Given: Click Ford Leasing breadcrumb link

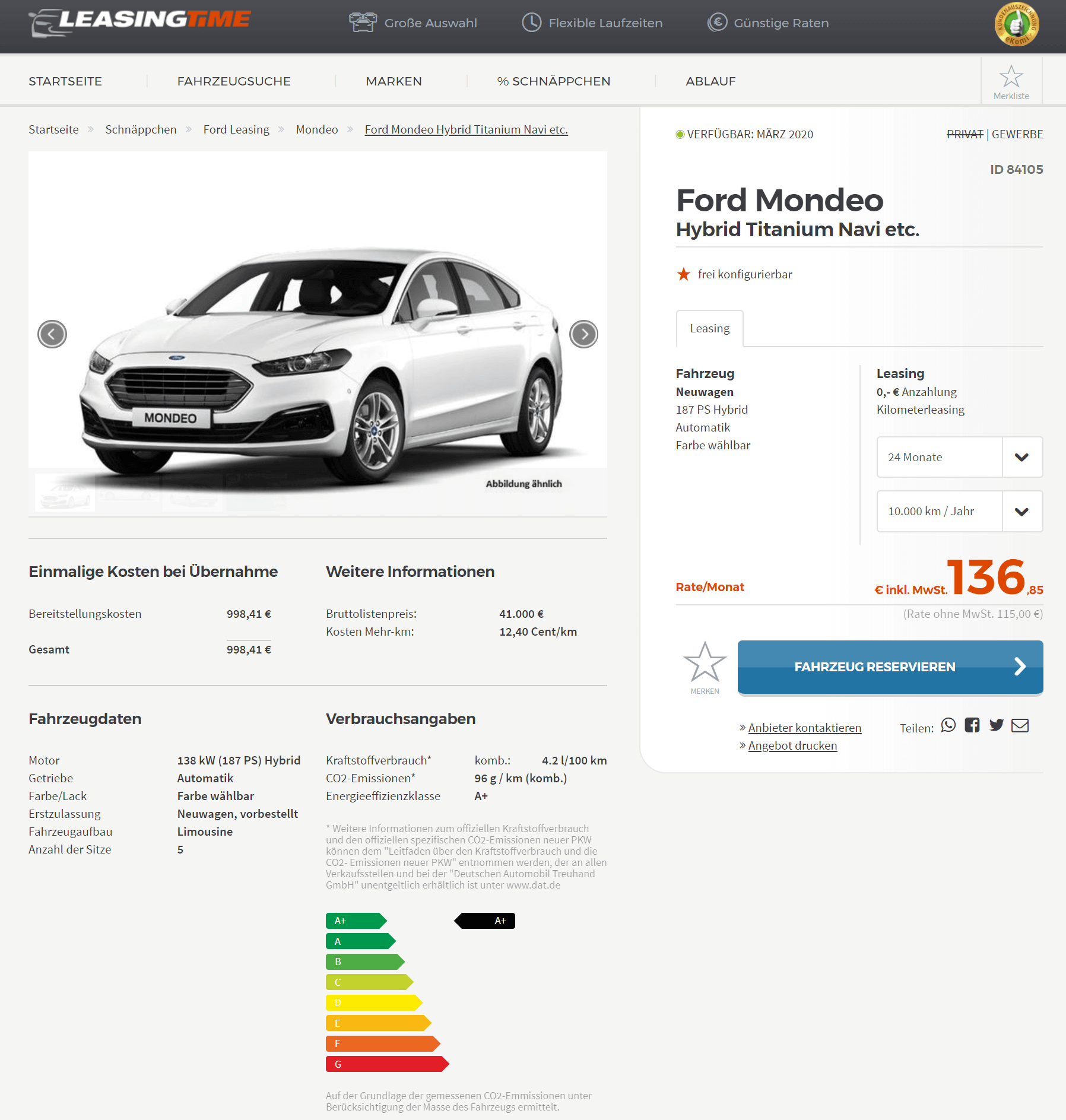Looking at the screenshot, I should pos(236,129).
